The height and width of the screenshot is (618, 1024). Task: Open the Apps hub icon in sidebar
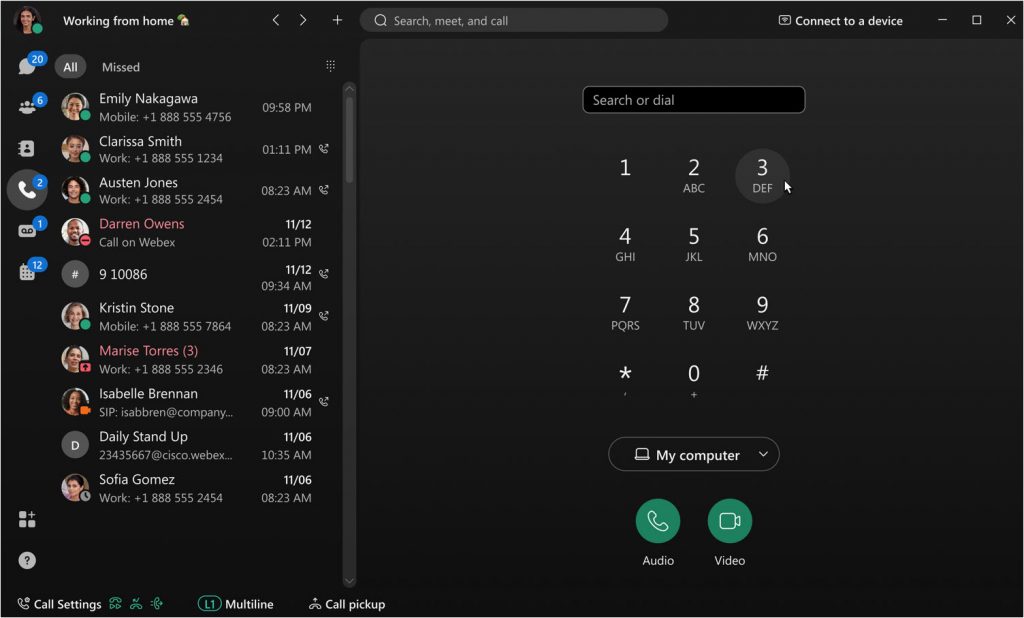point(27,519)
